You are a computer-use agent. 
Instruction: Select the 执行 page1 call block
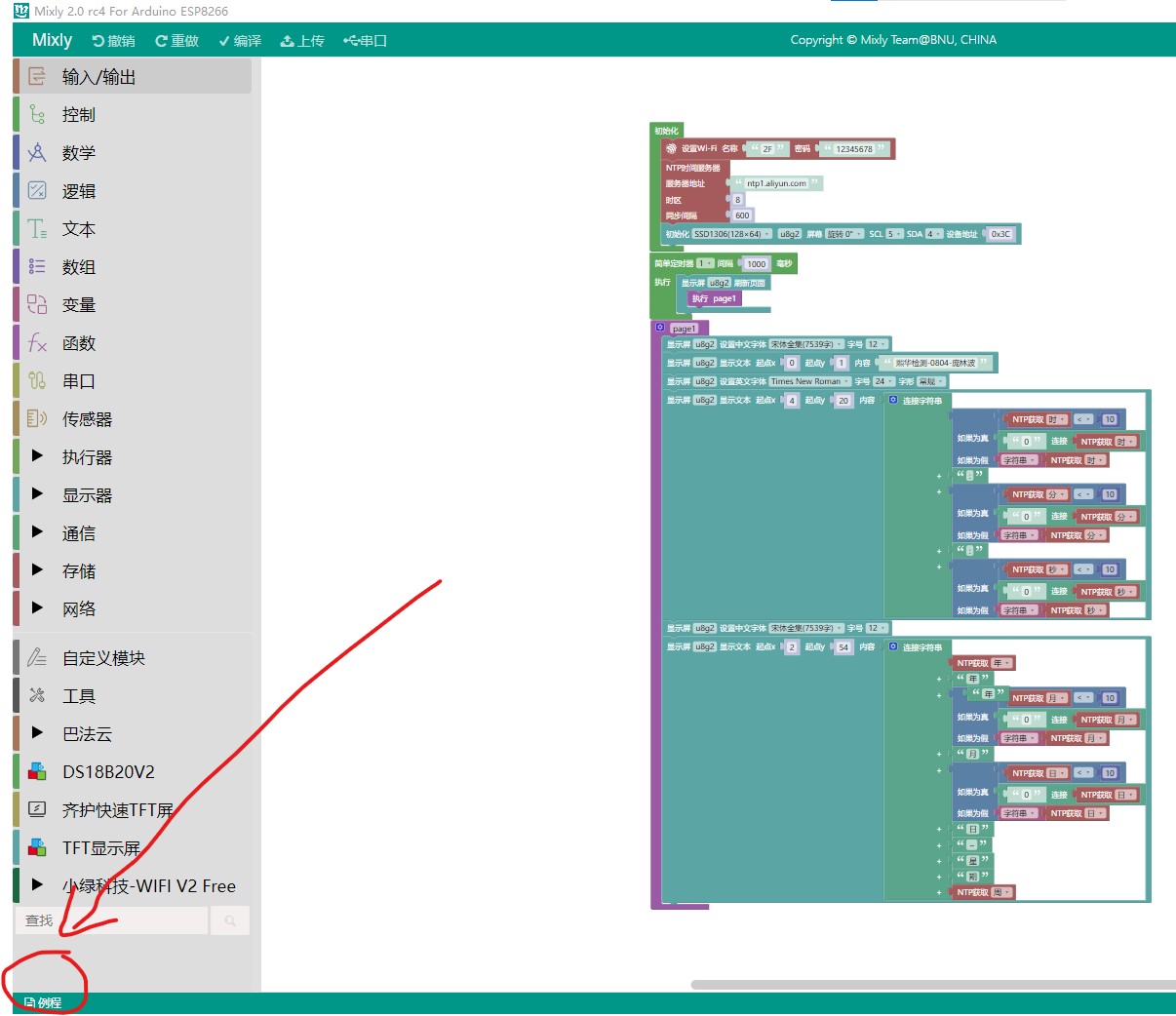714,298
